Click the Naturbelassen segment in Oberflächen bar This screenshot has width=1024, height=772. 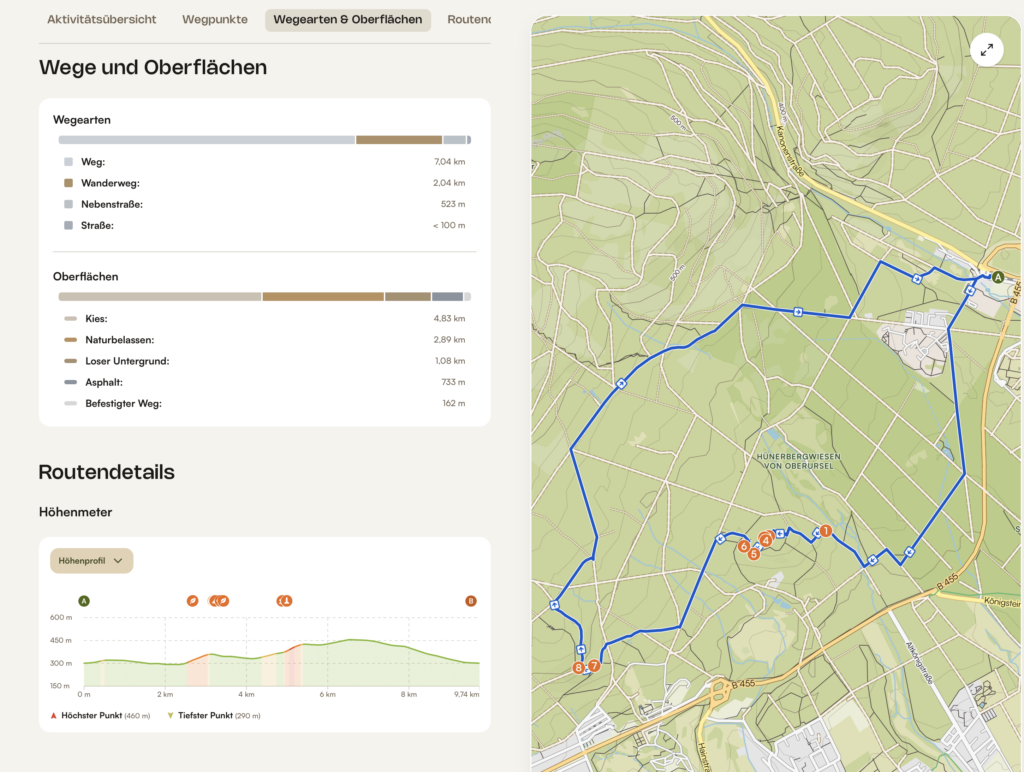[323, 296]
